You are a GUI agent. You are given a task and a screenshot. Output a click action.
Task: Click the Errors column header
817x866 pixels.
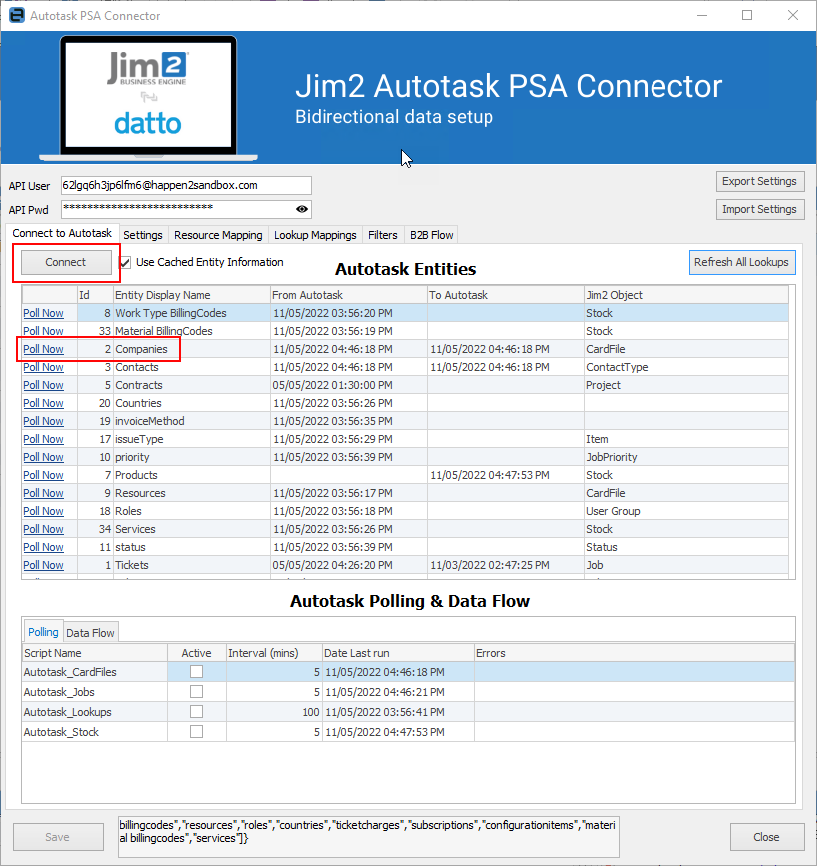(x=634, y=653)
